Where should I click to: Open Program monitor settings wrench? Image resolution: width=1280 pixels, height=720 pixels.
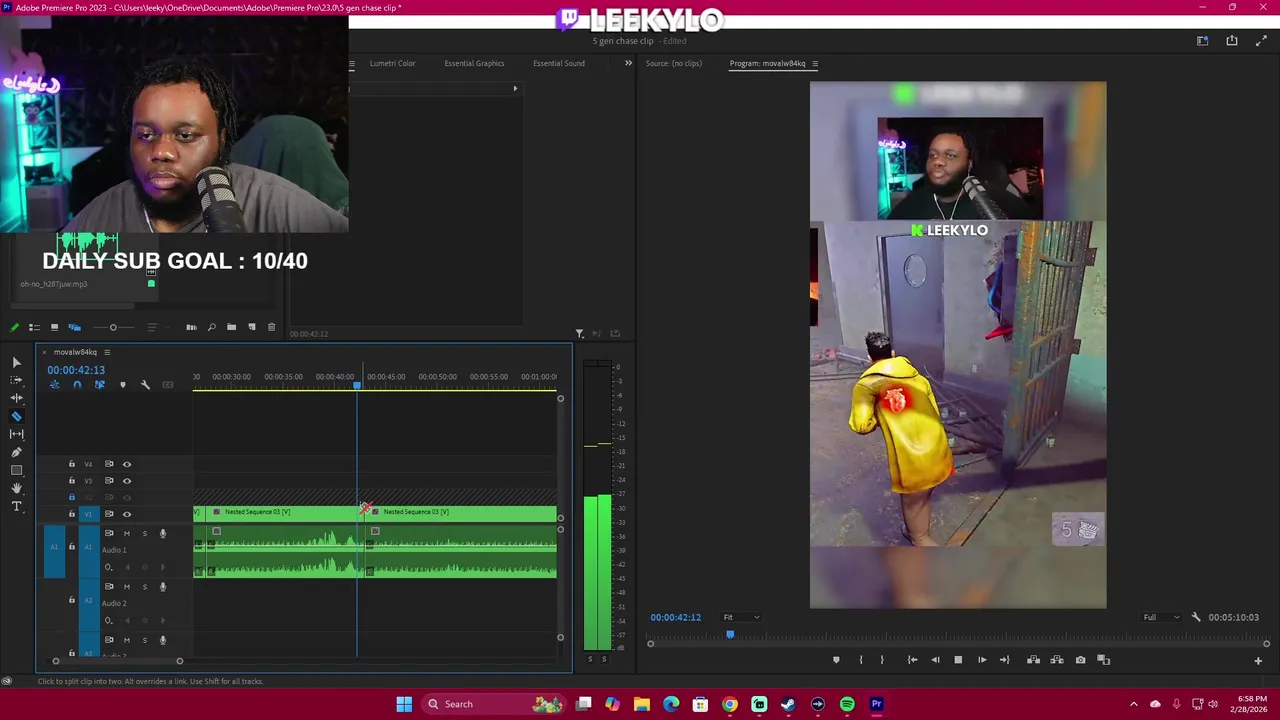click(1196, 617)
